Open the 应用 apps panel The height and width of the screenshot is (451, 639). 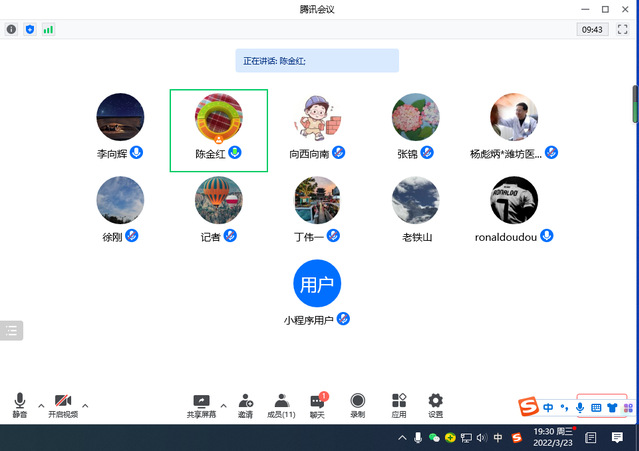399,403
